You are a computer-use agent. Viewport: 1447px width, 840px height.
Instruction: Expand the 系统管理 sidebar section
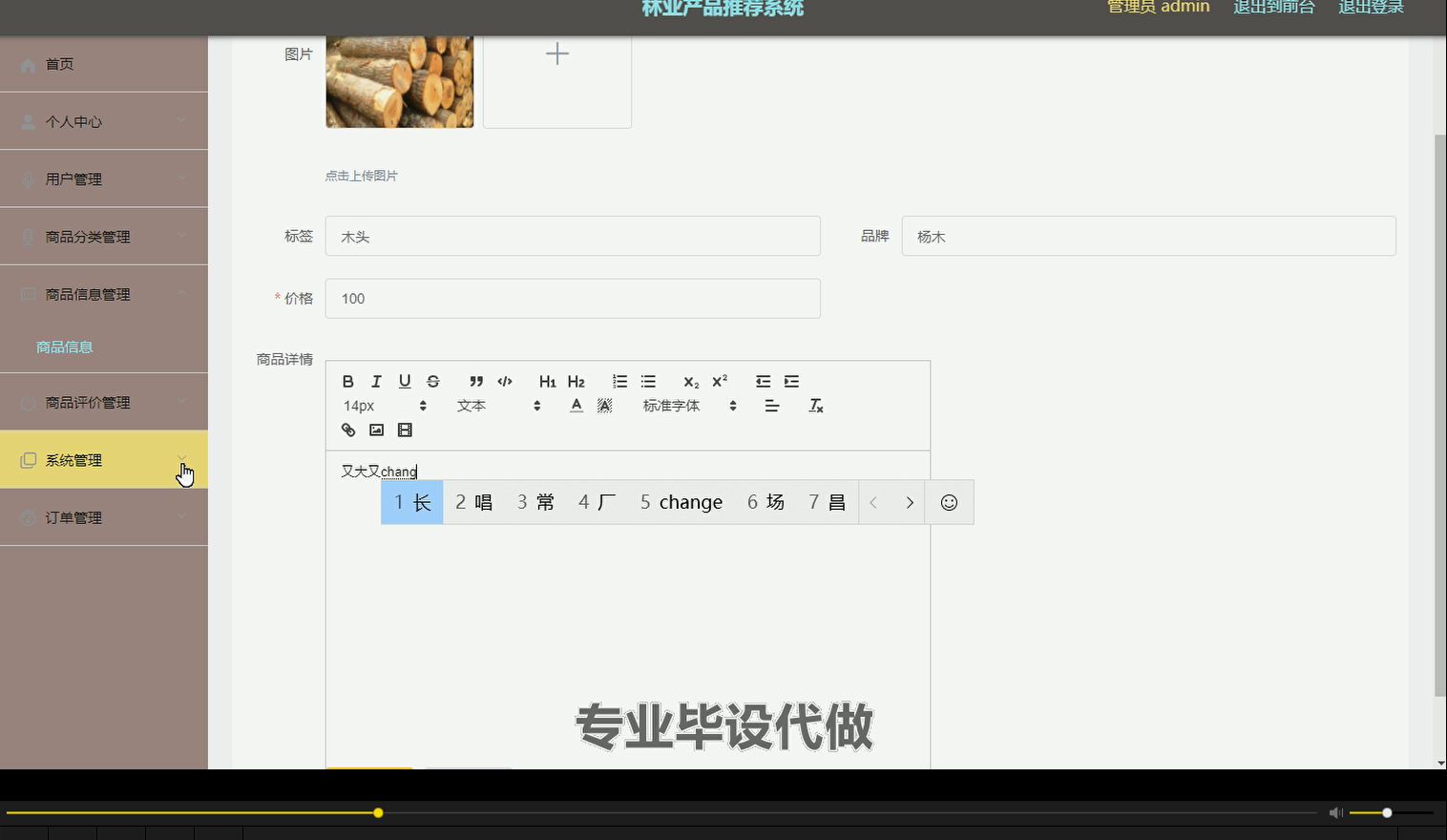click(x=73, y=459)
